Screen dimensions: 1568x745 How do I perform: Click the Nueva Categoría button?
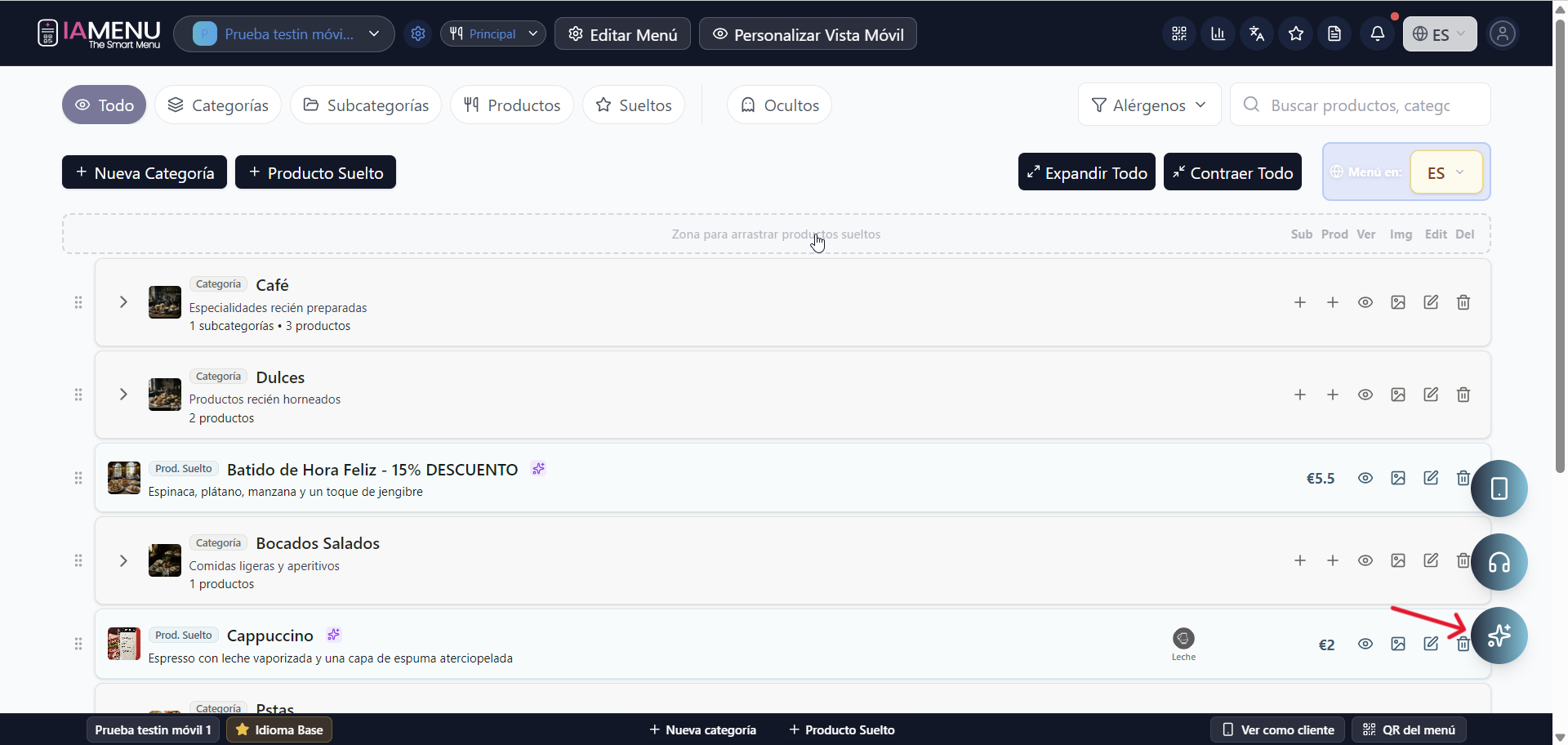145,173
